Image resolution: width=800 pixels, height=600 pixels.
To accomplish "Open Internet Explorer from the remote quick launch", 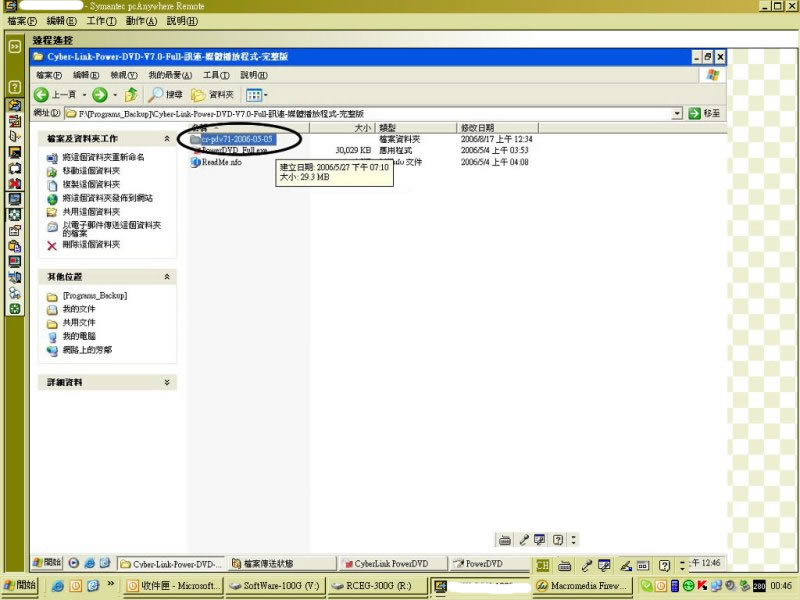I will (90, 563).
